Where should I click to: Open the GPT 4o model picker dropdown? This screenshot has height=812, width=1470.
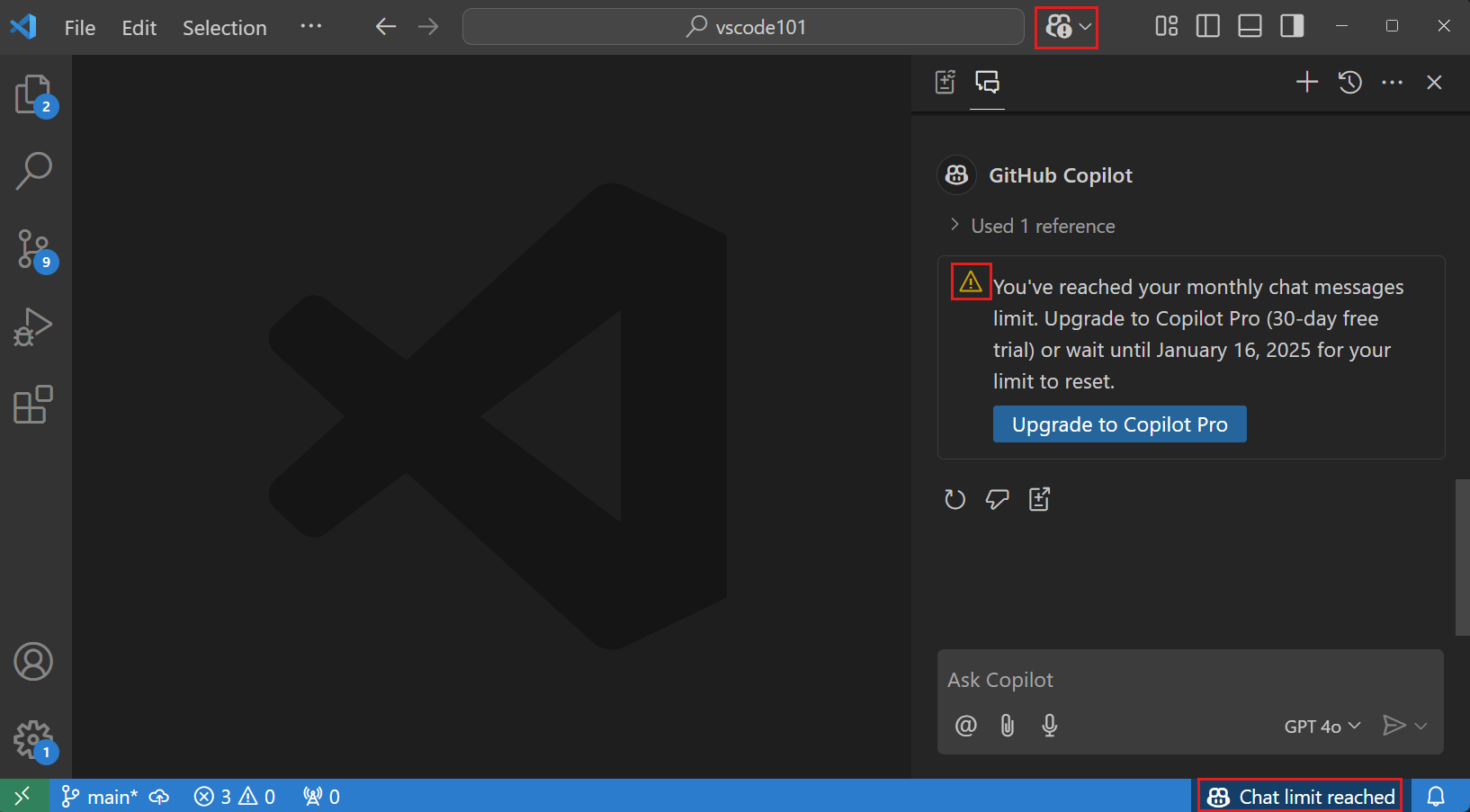pos(1322,726)
